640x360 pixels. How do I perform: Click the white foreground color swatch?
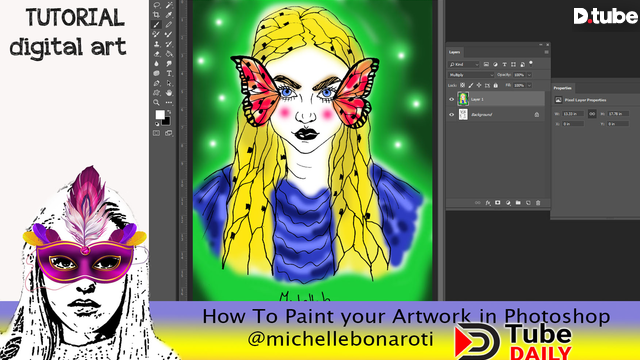pyautogui.click(x=160, y=115)
